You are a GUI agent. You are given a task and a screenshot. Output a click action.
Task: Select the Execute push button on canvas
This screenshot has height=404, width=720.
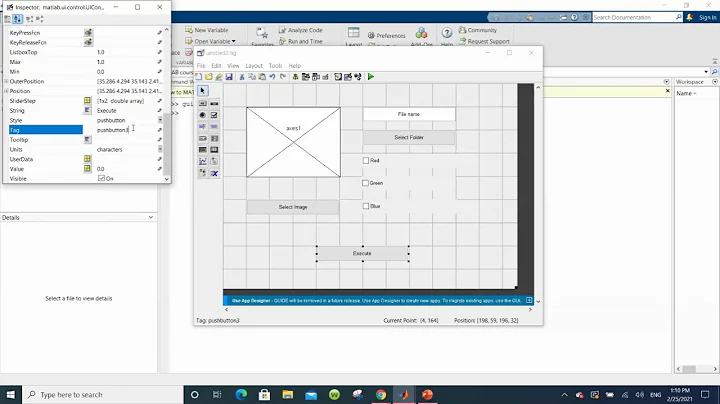(x=362, y=253)
